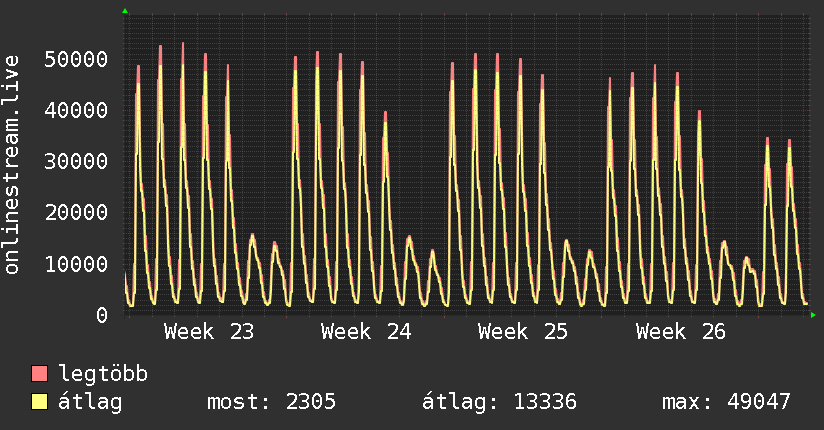Click the yellow átlag legend swatch
824x430 pixels.
coord(39,401)
